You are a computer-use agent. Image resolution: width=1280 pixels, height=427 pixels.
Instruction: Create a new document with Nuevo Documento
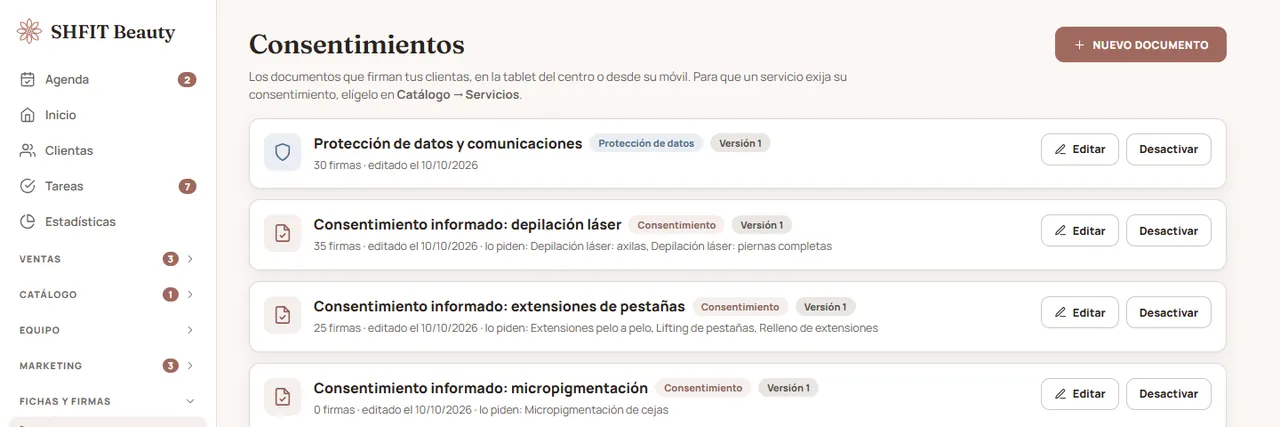pos(1141,45)
